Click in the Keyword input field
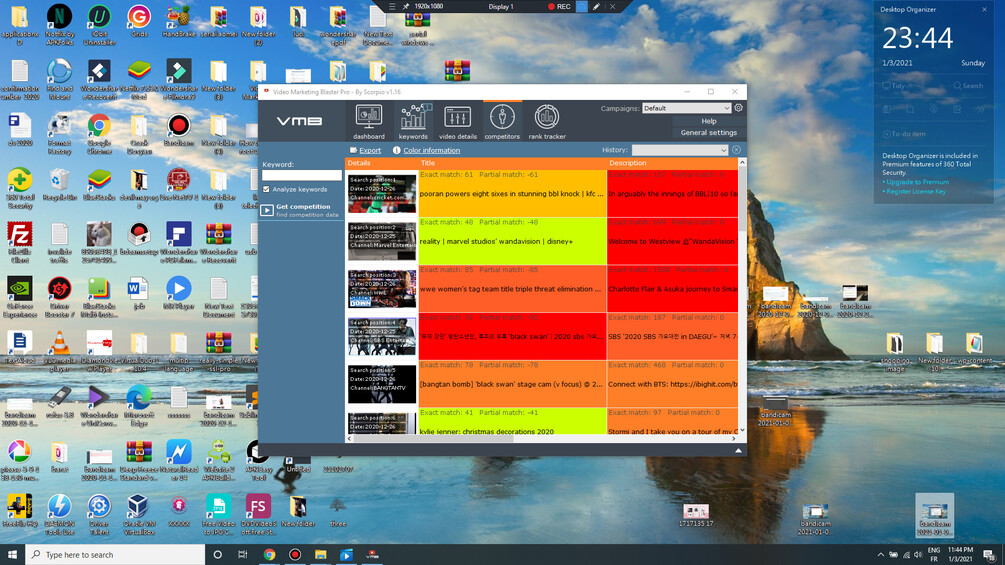 [301, 176]
